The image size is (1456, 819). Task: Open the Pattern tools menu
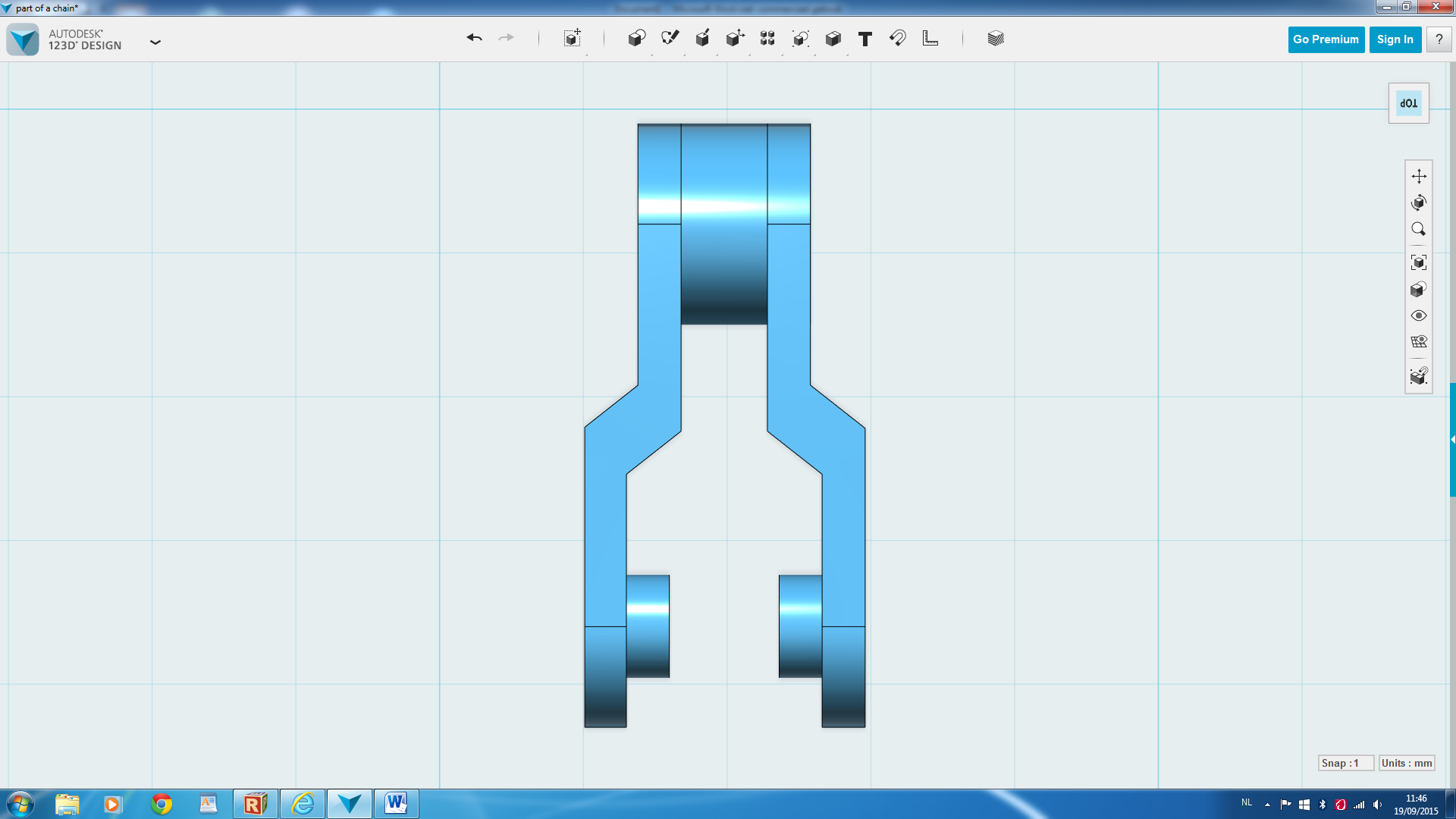pyautogui.click(x=767, y=39)
